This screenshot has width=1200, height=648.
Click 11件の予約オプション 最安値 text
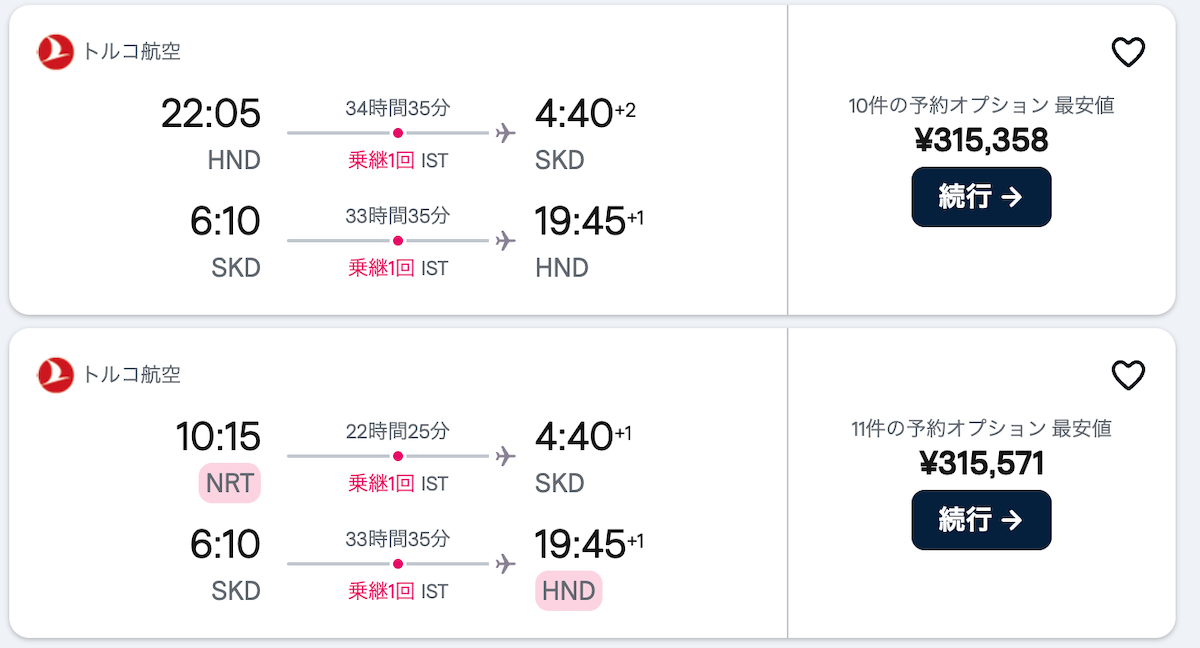coord(981,429)
